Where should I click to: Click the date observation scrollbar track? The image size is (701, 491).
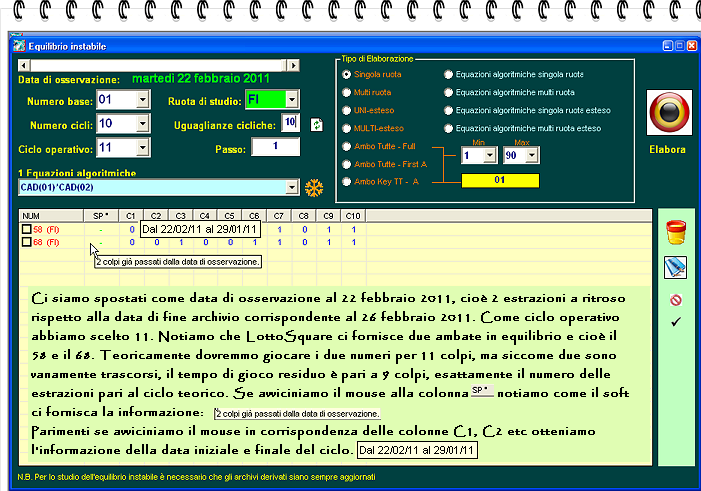(158, 65)
